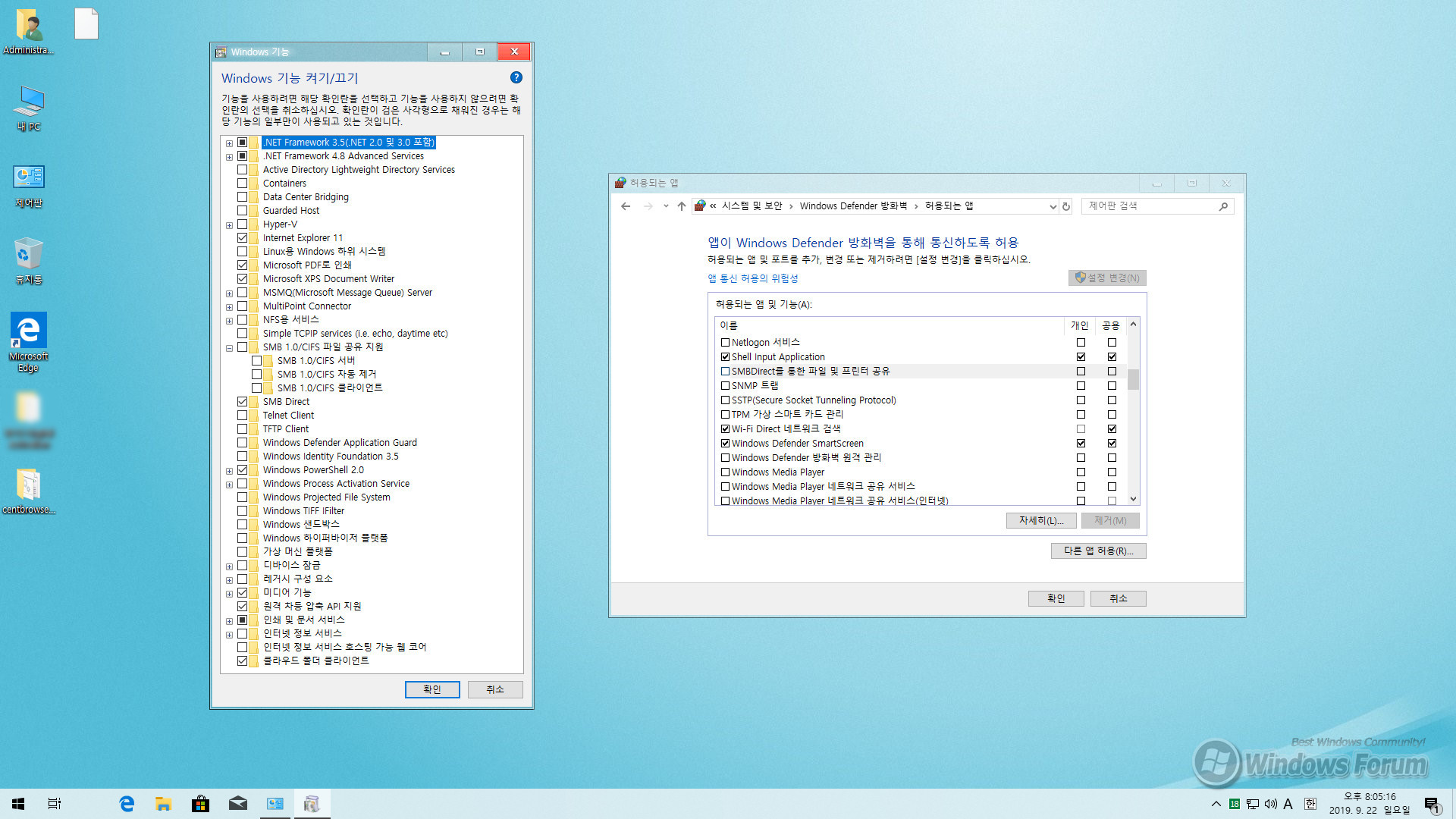Confirm Windows Features with 확인
Image resolution: width=1456 pixels, height=819 pixels.
(x=432, y=689)
